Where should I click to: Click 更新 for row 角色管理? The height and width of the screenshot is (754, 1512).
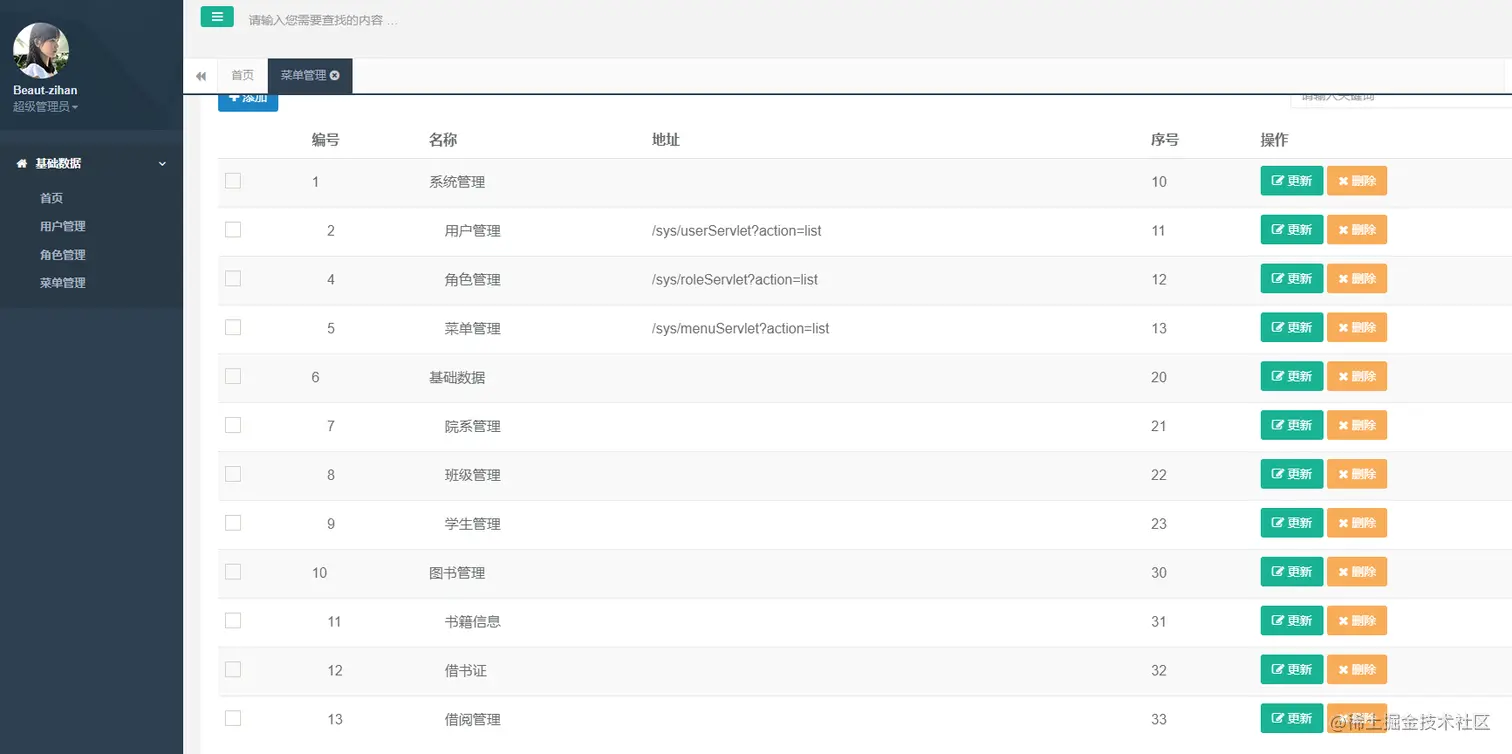pyautogui.click(x=1292, y=279)
